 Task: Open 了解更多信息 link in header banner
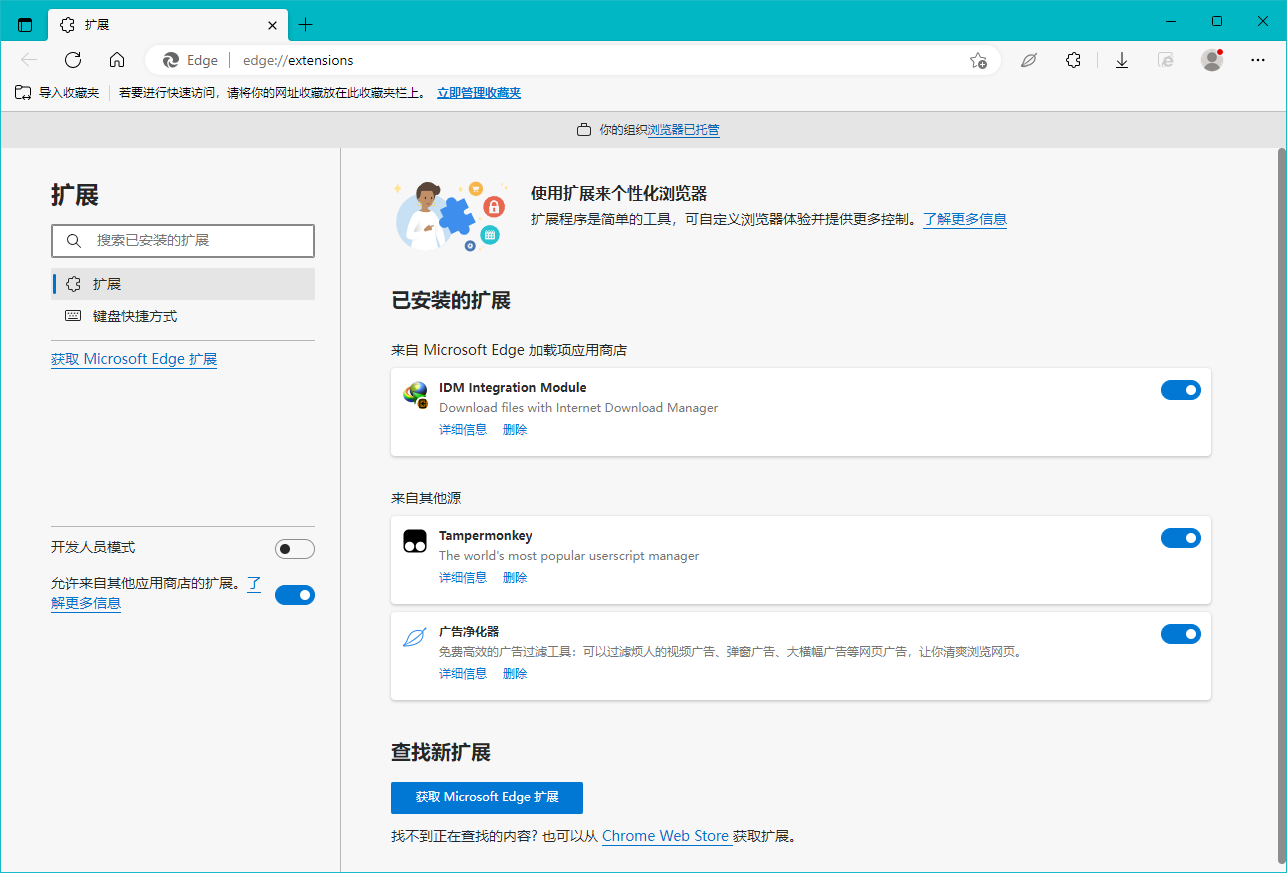coord(964,219)
